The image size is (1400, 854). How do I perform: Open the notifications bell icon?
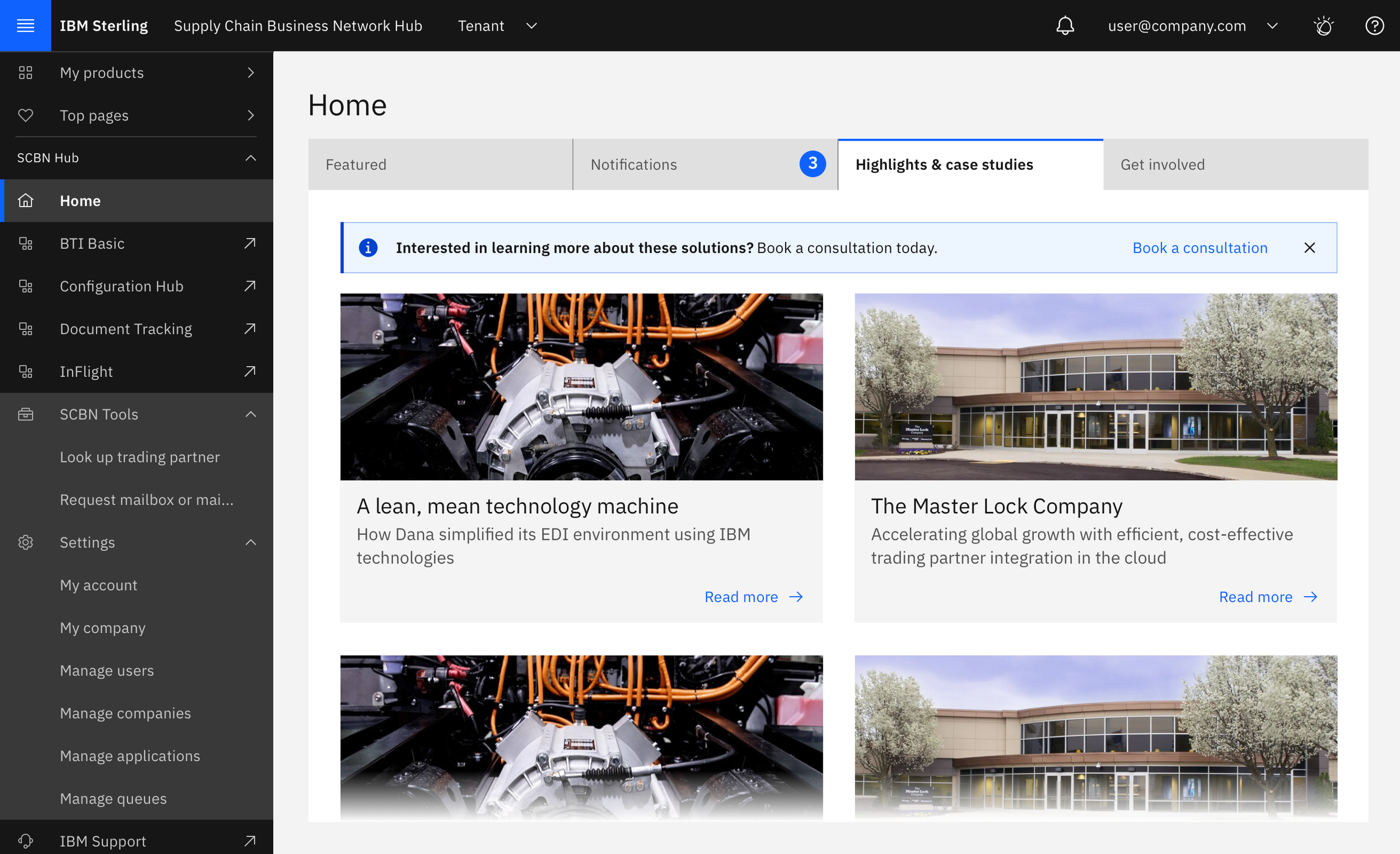coord(1065,26)
